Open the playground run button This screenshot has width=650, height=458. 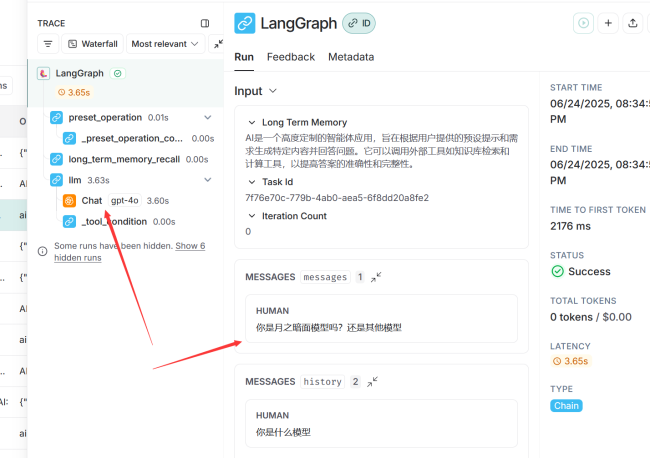(x=583, y=23)
